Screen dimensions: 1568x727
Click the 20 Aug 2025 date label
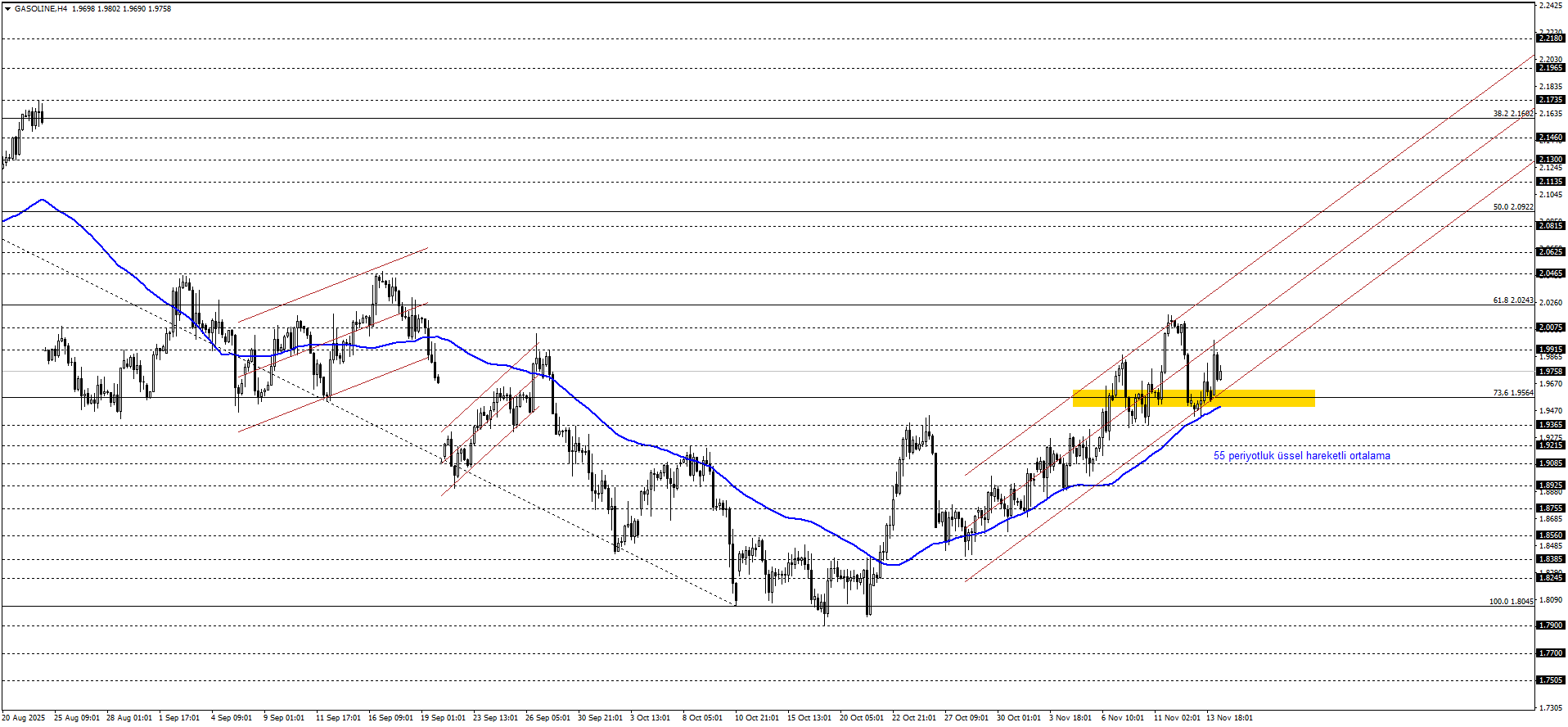pyautogui.click(x=24, y=718)
